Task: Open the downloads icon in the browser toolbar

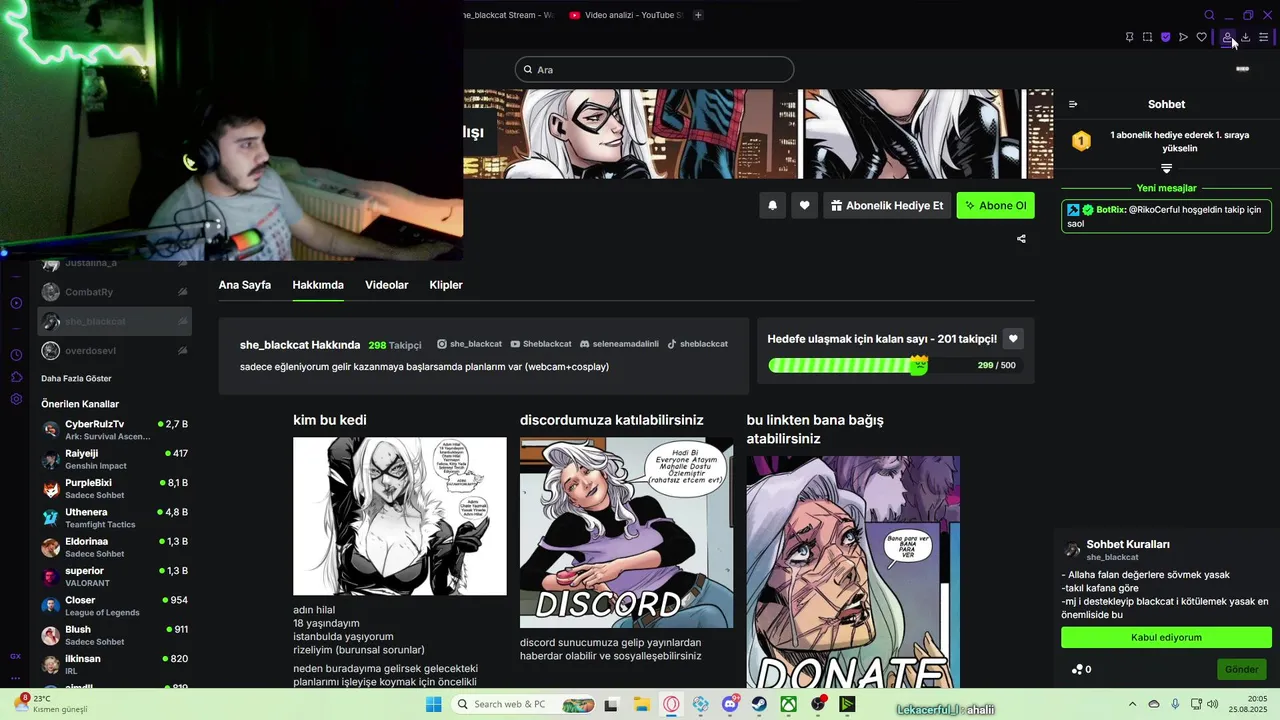Action: click(x=1245, y=37)
